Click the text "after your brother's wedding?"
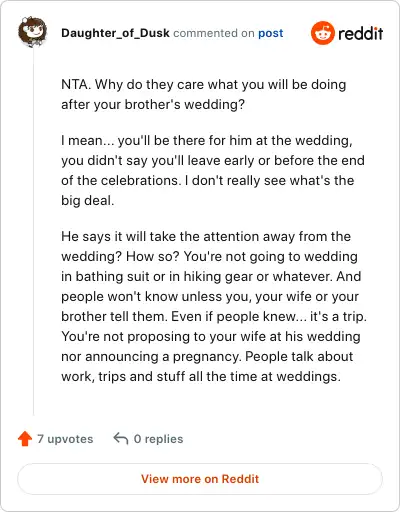This screenshot has width=400, height=512. [153, 104]
